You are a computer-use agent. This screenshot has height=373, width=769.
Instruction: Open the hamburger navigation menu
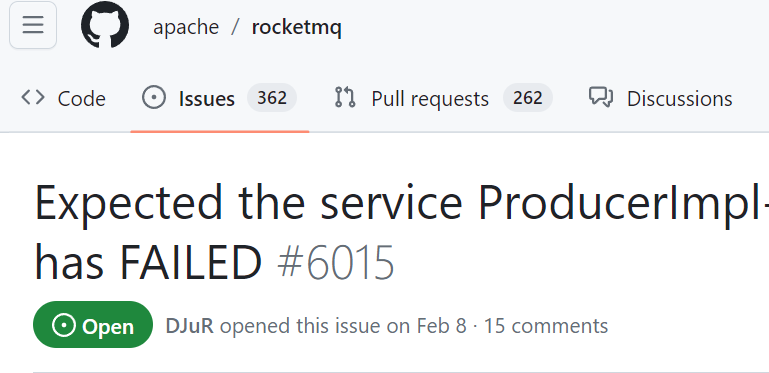(x=33, y=25)
